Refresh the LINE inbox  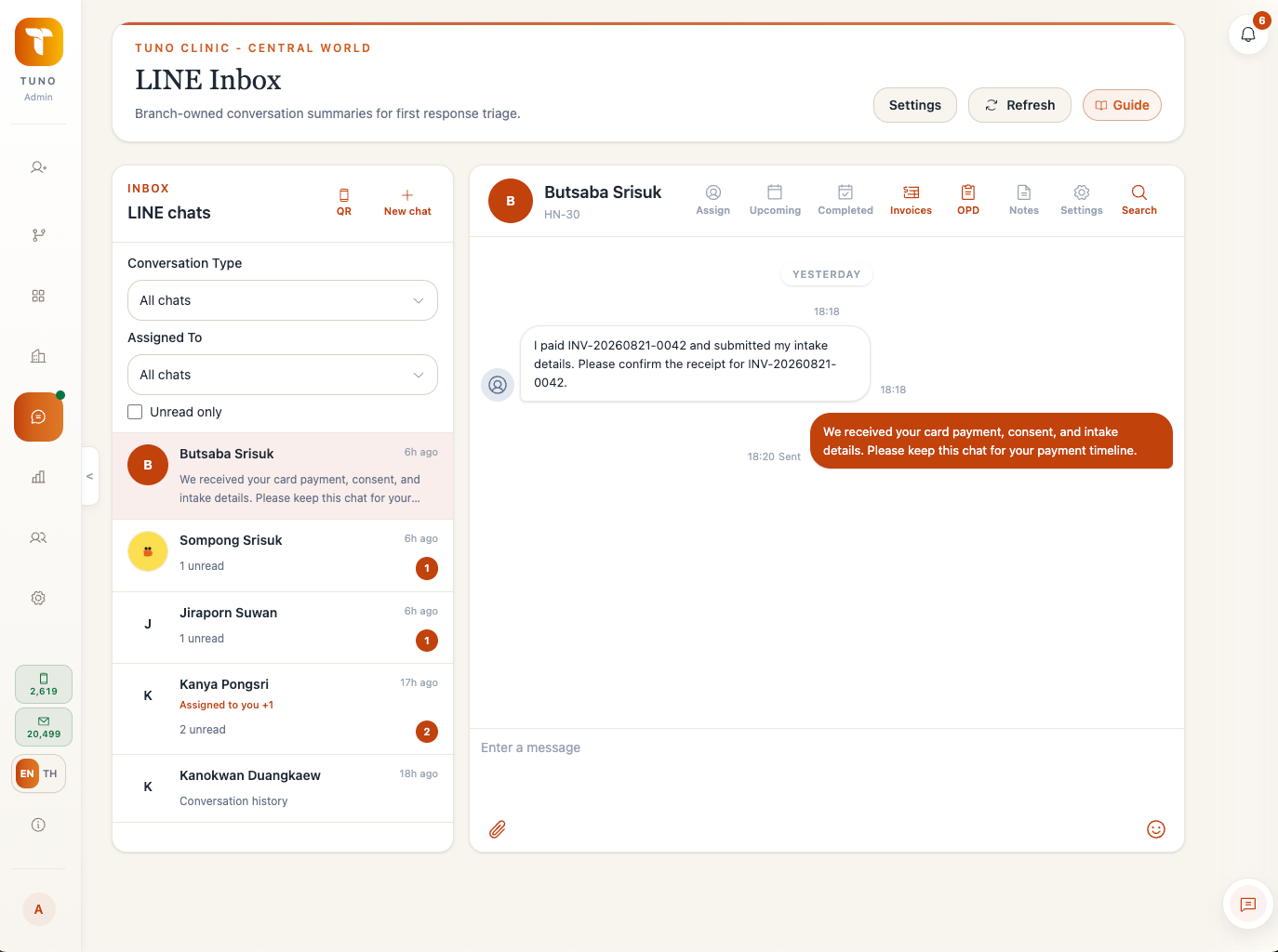click(x=1019, y=105)
